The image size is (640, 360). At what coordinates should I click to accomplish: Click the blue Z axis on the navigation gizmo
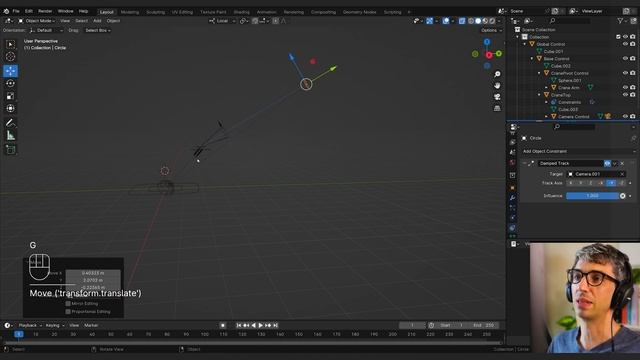pos(487,42)
